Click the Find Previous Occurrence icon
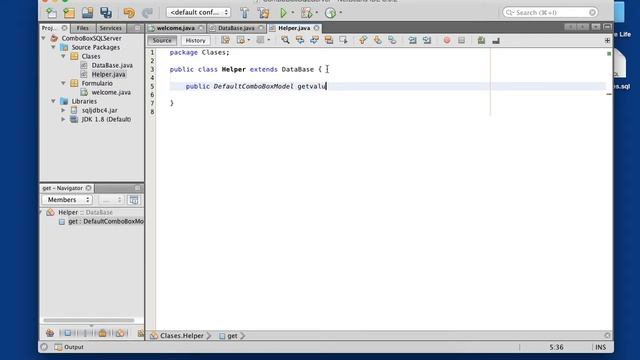This screenshot has height=360, width=640. [x=300, y=40]
